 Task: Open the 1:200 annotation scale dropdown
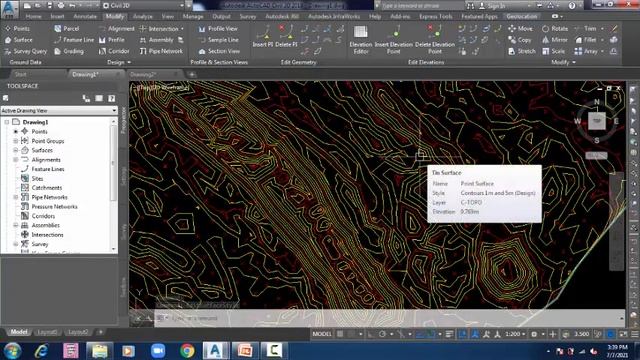coord(515,334)
